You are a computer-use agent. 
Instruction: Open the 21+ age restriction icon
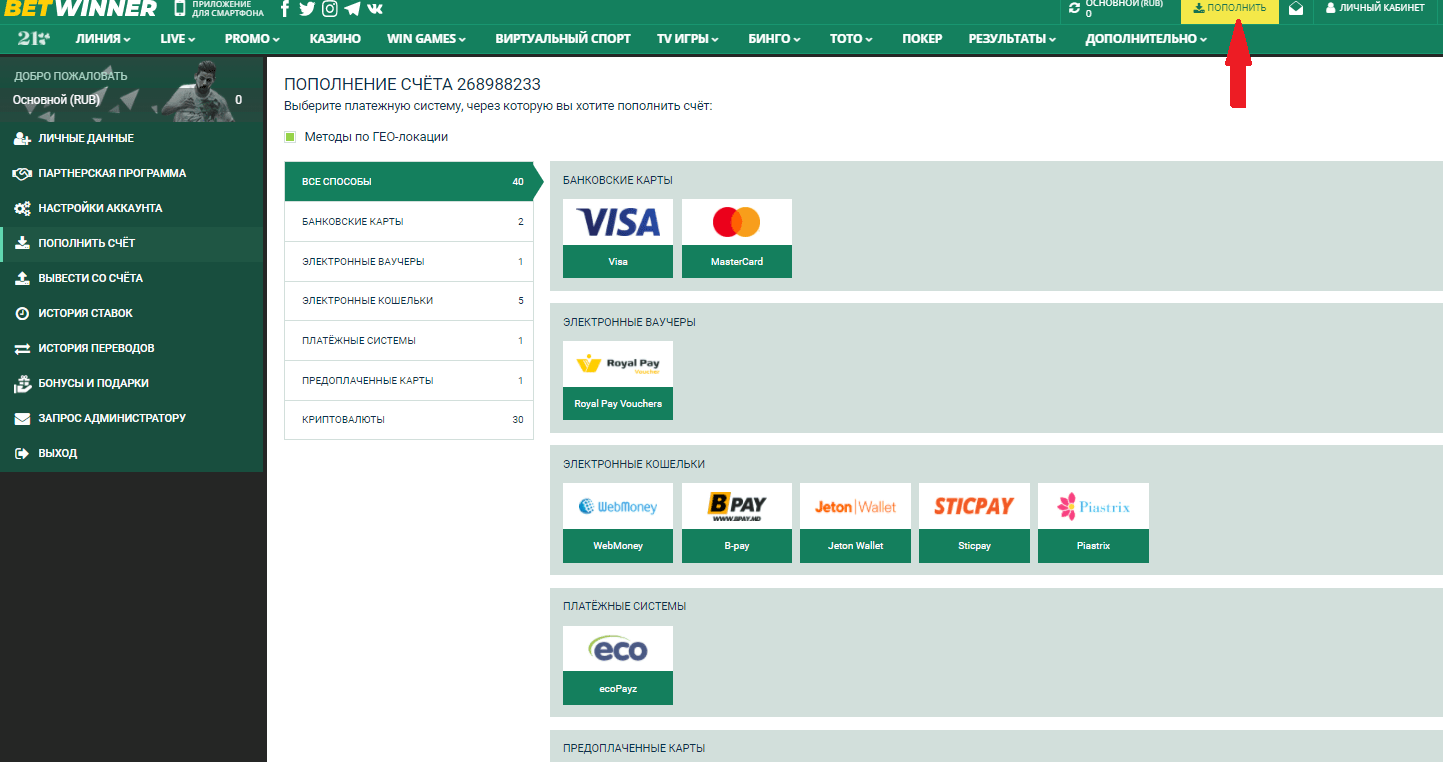tap(34, 38)
